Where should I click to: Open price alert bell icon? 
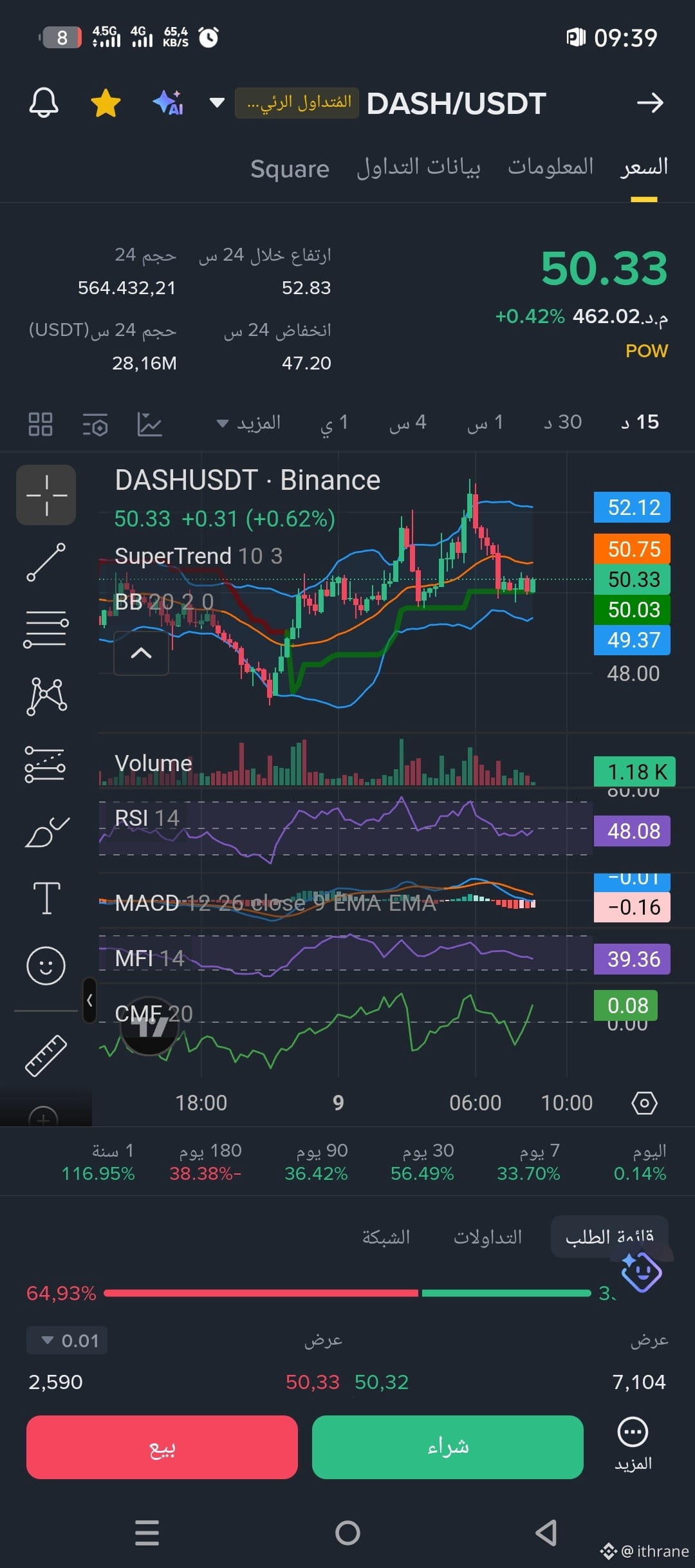[x=44, y=103]
